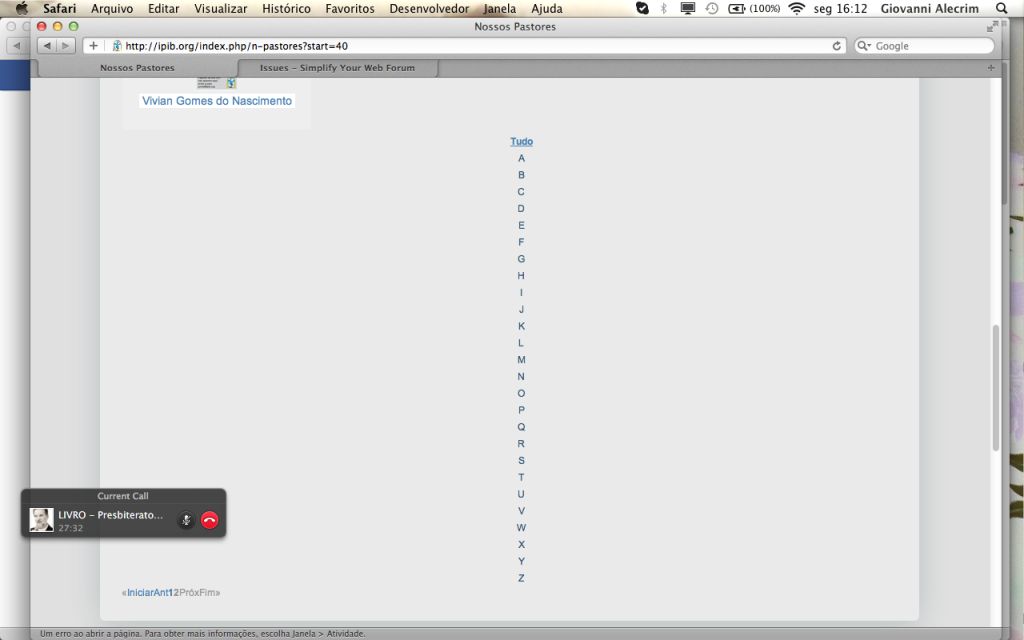The width and height of the screenshot is (1024, 640).
Task: Open a new tab with the tab bar plus
Action: coord(991,68)
